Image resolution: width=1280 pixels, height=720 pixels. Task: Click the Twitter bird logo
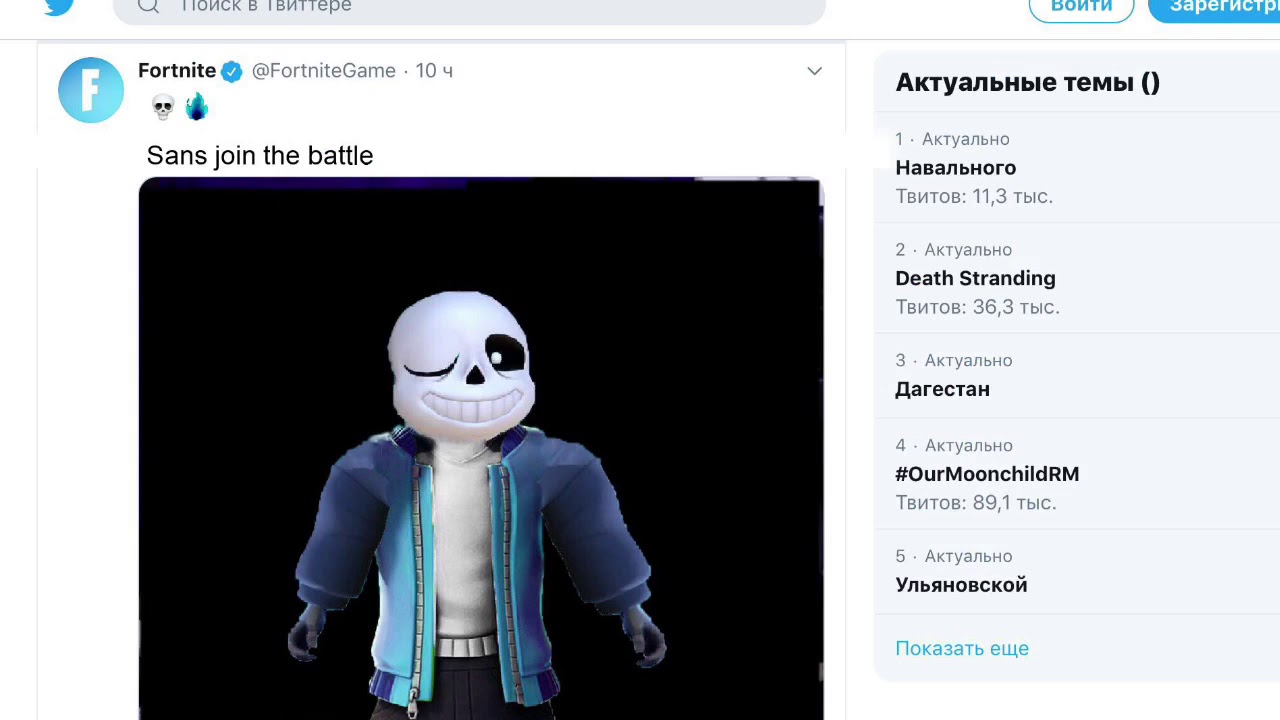[59, 6]
